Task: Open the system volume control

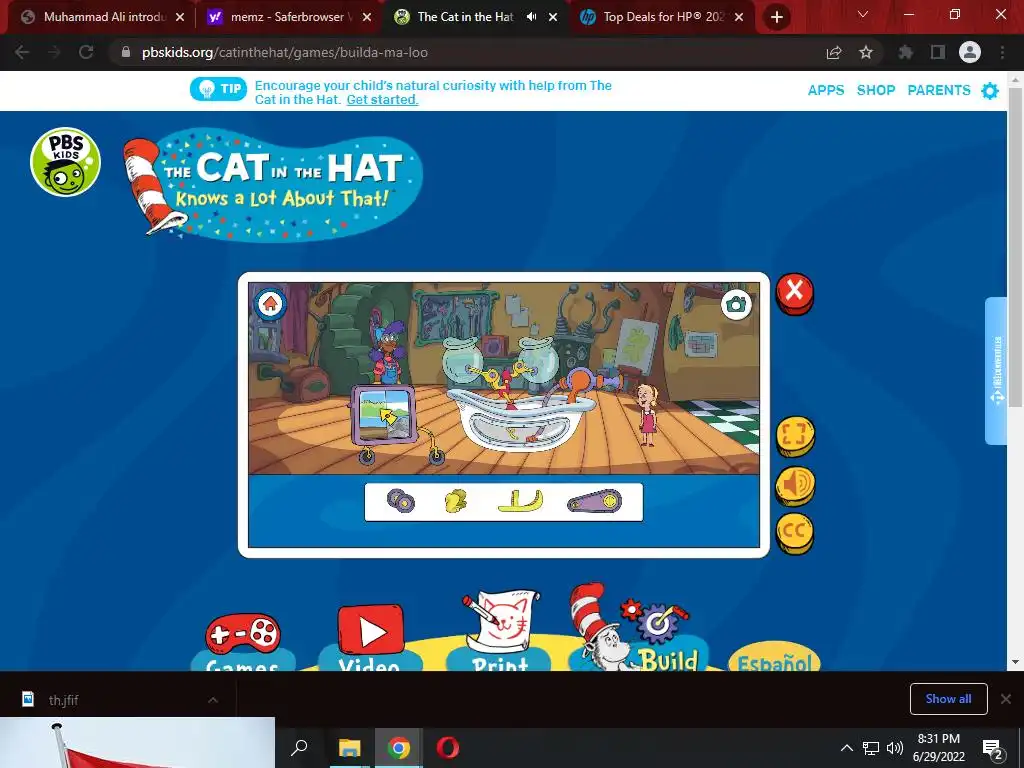Action: [895, 748]
